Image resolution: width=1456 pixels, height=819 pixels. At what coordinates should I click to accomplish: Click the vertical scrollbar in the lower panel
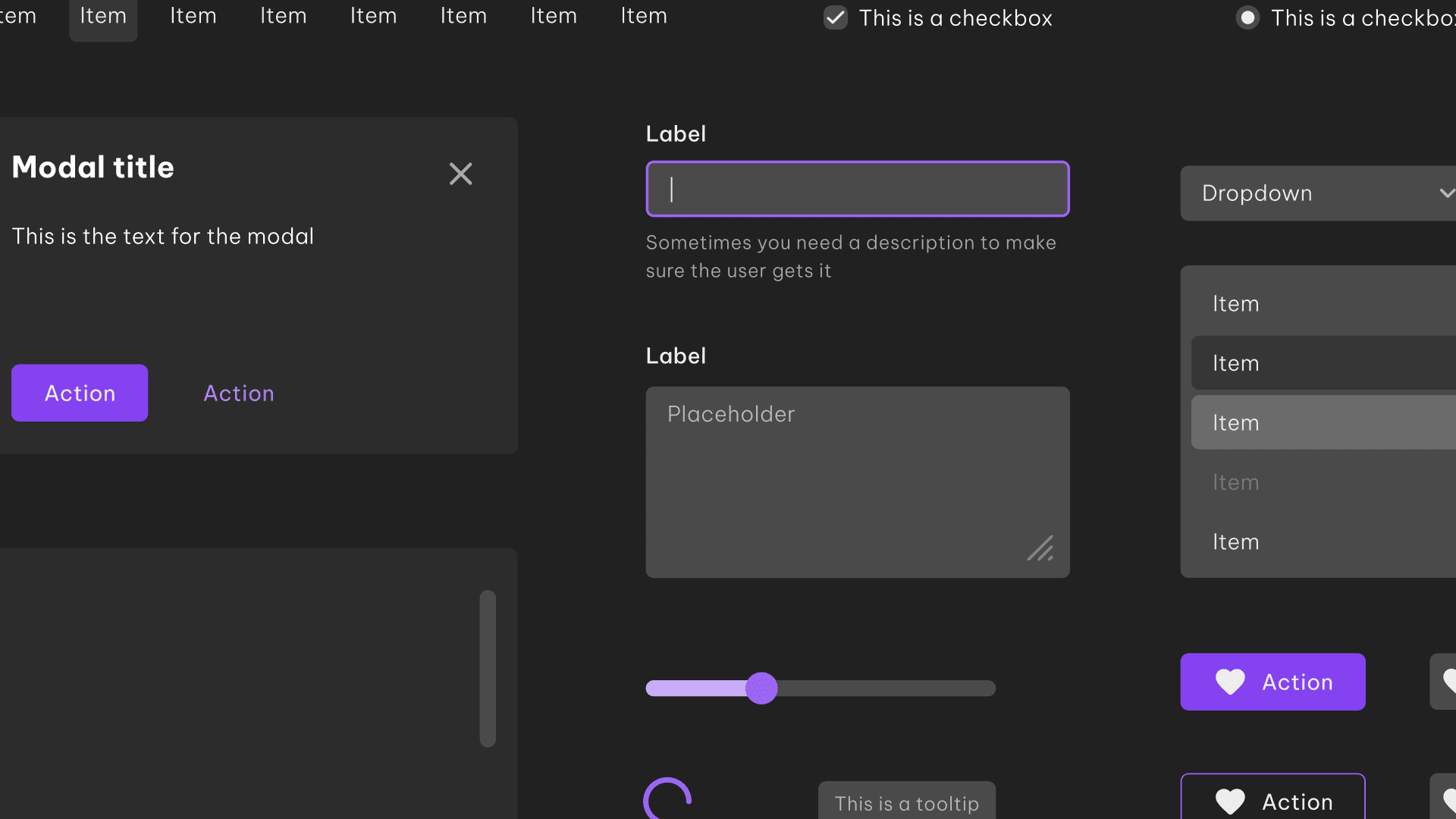pyautogui.click(x=488, y=668)
